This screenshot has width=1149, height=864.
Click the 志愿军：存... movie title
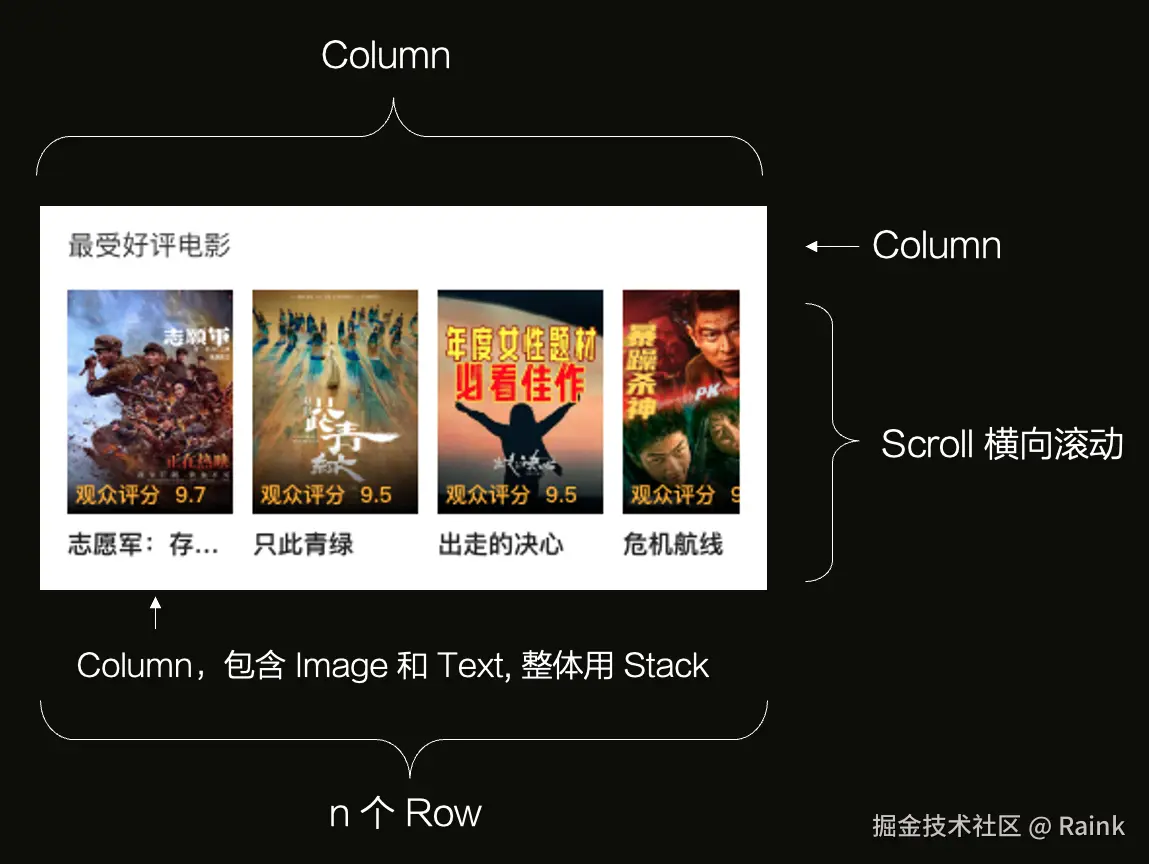click(144, 544)
